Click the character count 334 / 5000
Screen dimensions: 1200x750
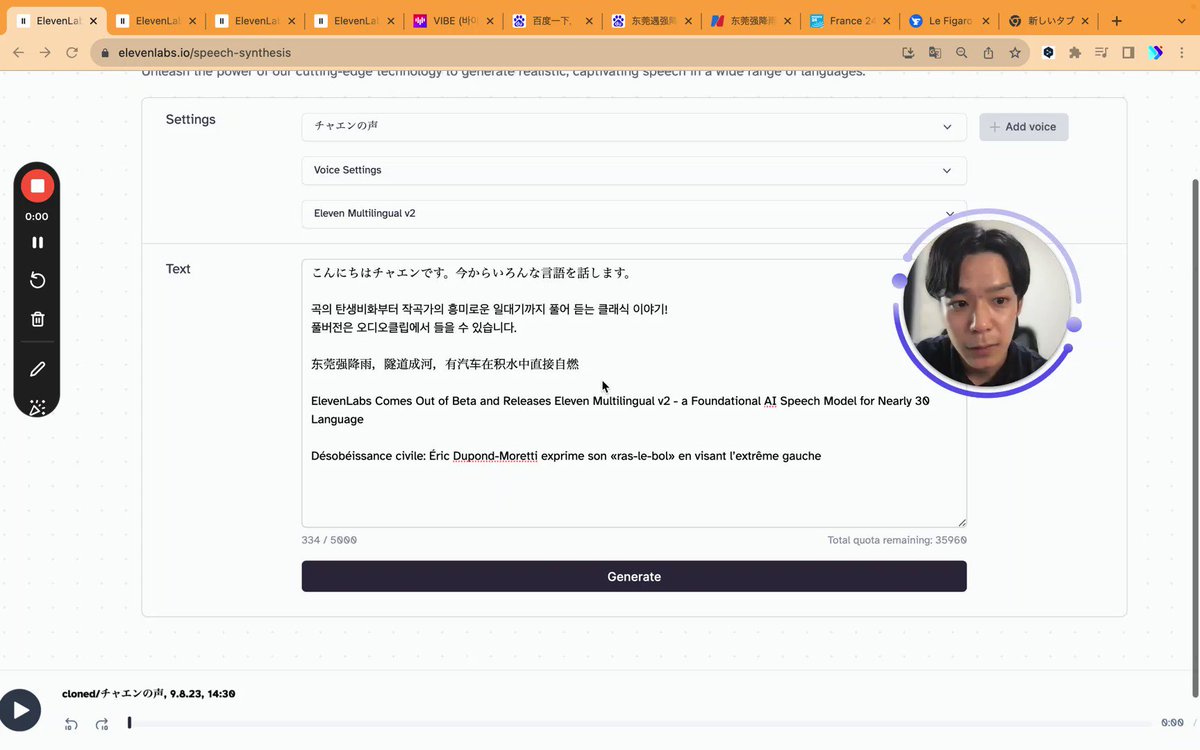pos(329,540)
